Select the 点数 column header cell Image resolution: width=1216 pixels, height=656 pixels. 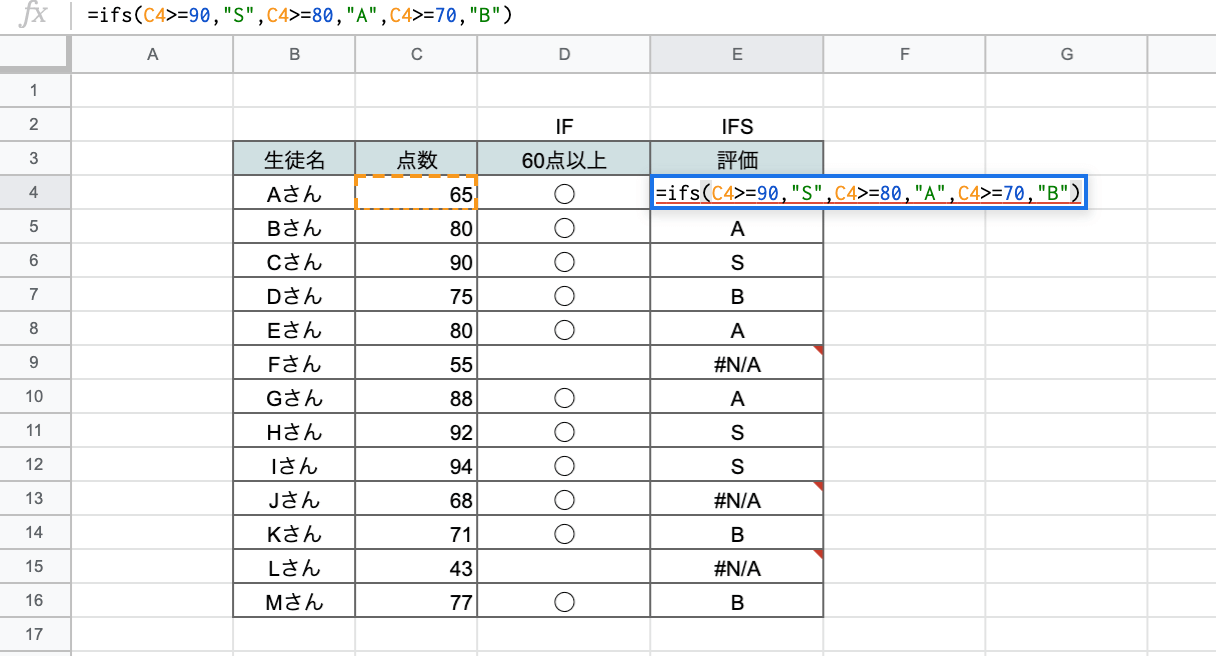tap(415, 159)
